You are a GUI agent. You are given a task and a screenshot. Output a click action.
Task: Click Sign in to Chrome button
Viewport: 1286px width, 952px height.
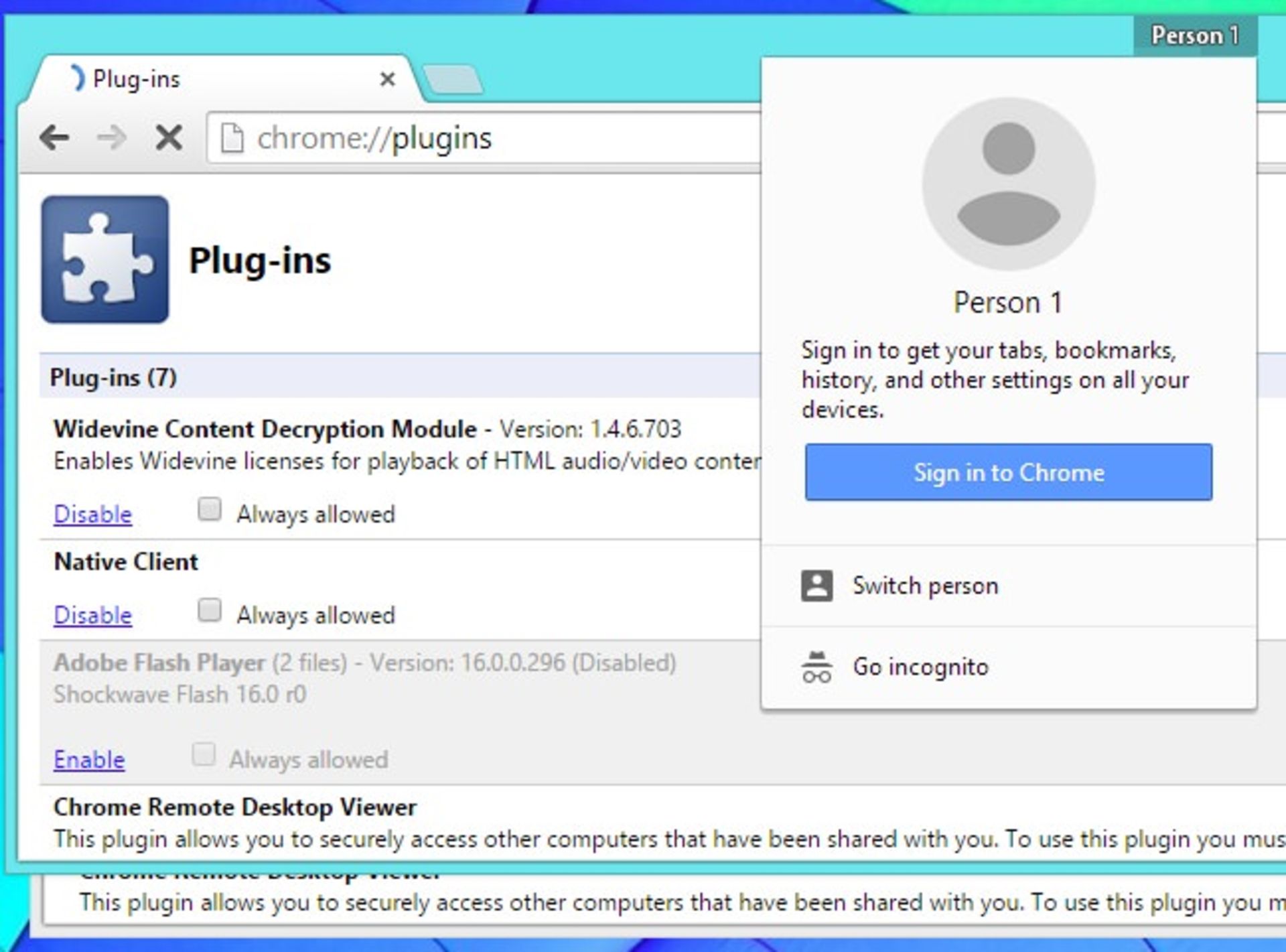pyautogui.click(x=1008, y=472)
